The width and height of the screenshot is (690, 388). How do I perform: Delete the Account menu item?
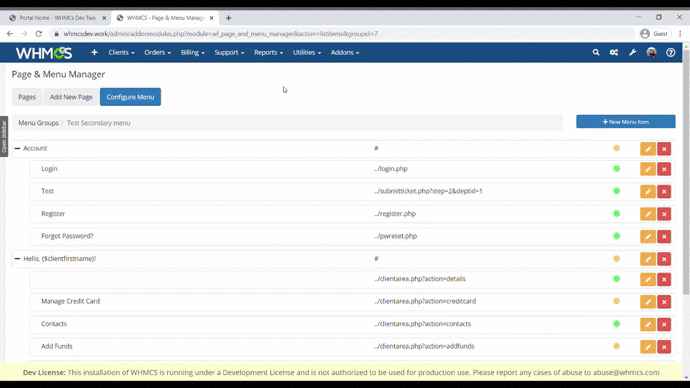point(664,149)
